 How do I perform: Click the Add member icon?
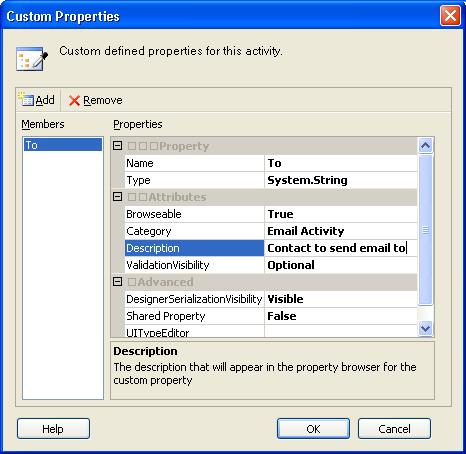[x=26, y=100]
